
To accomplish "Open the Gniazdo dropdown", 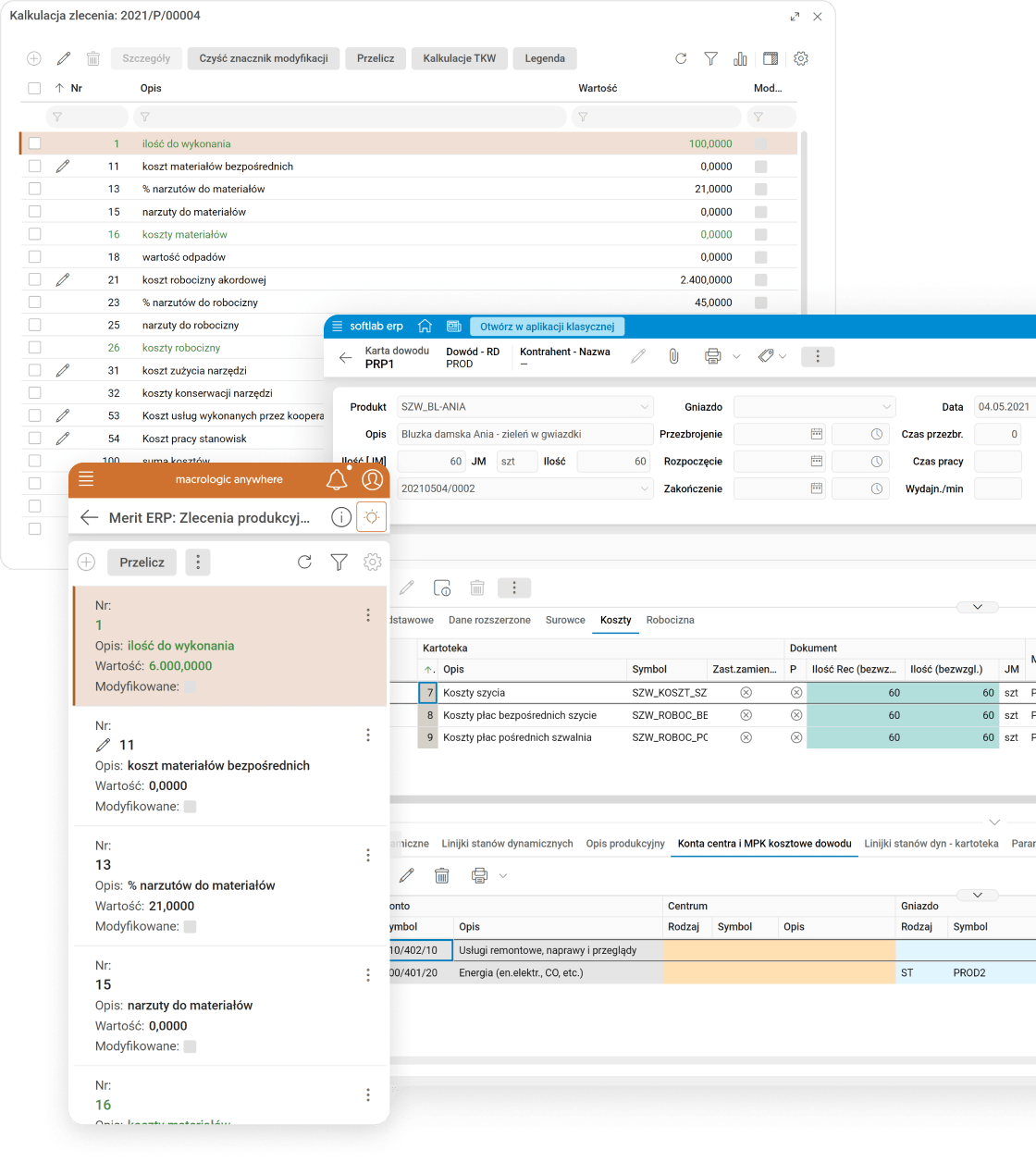I will tap(886, 407).
